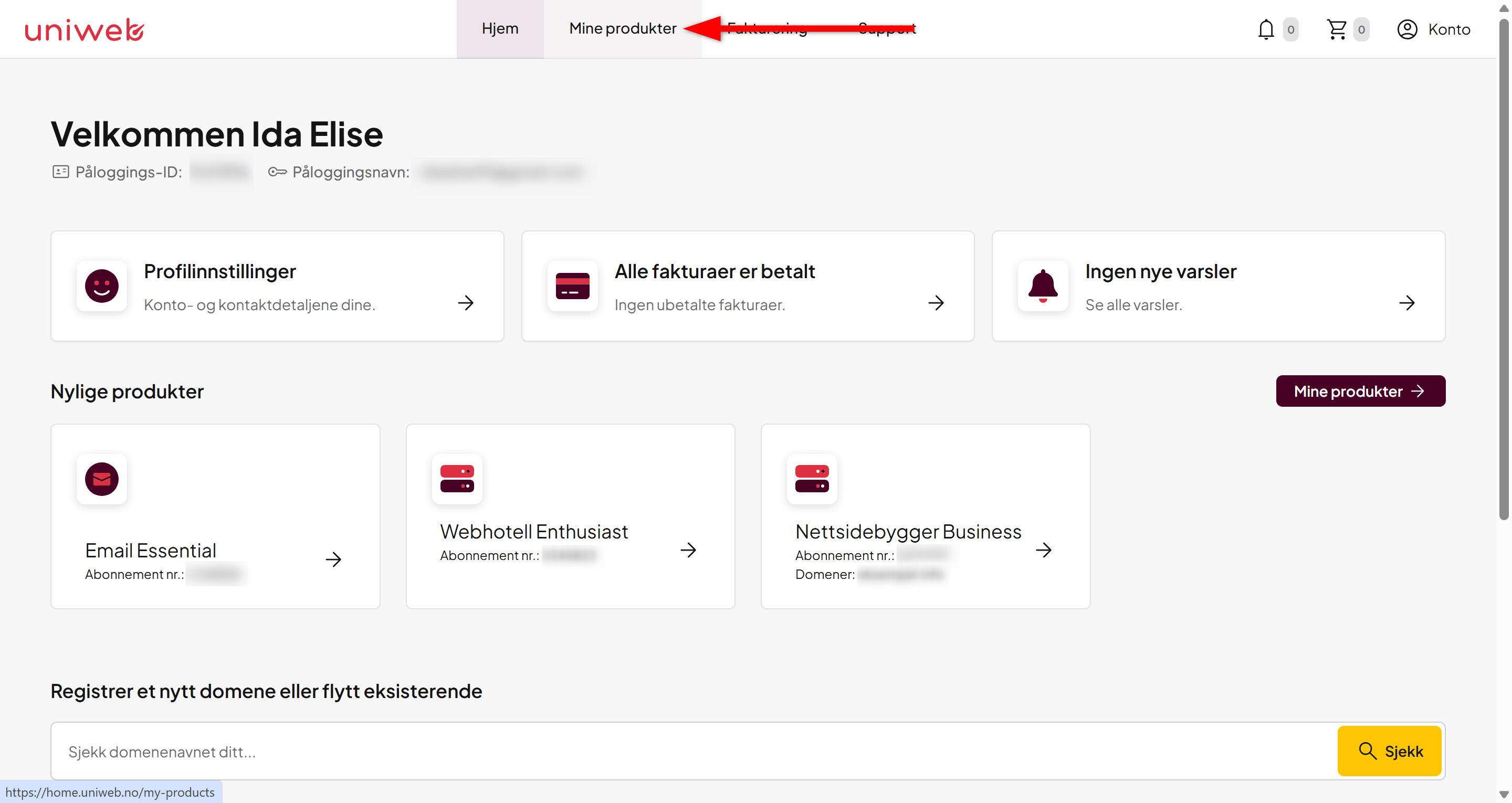
Task: Click 'Ingen ubetalte fakturaer.' text
Action: click(x=699, y=304)
